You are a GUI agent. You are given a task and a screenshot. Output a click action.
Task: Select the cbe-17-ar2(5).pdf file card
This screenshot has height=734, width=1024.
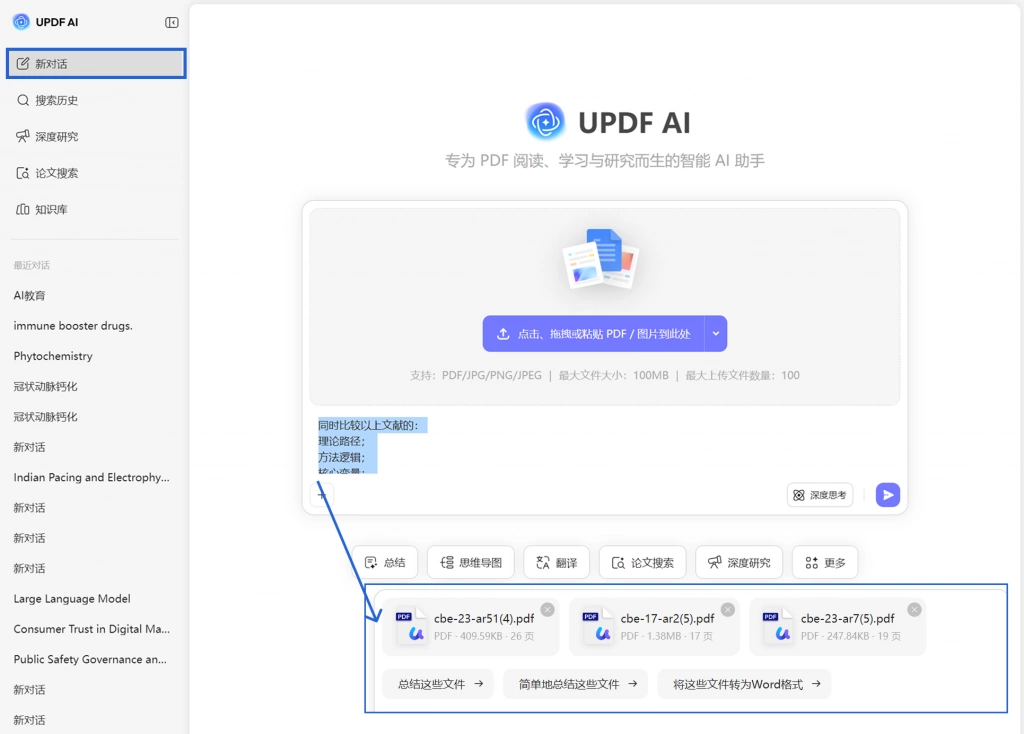pos(654,626)
